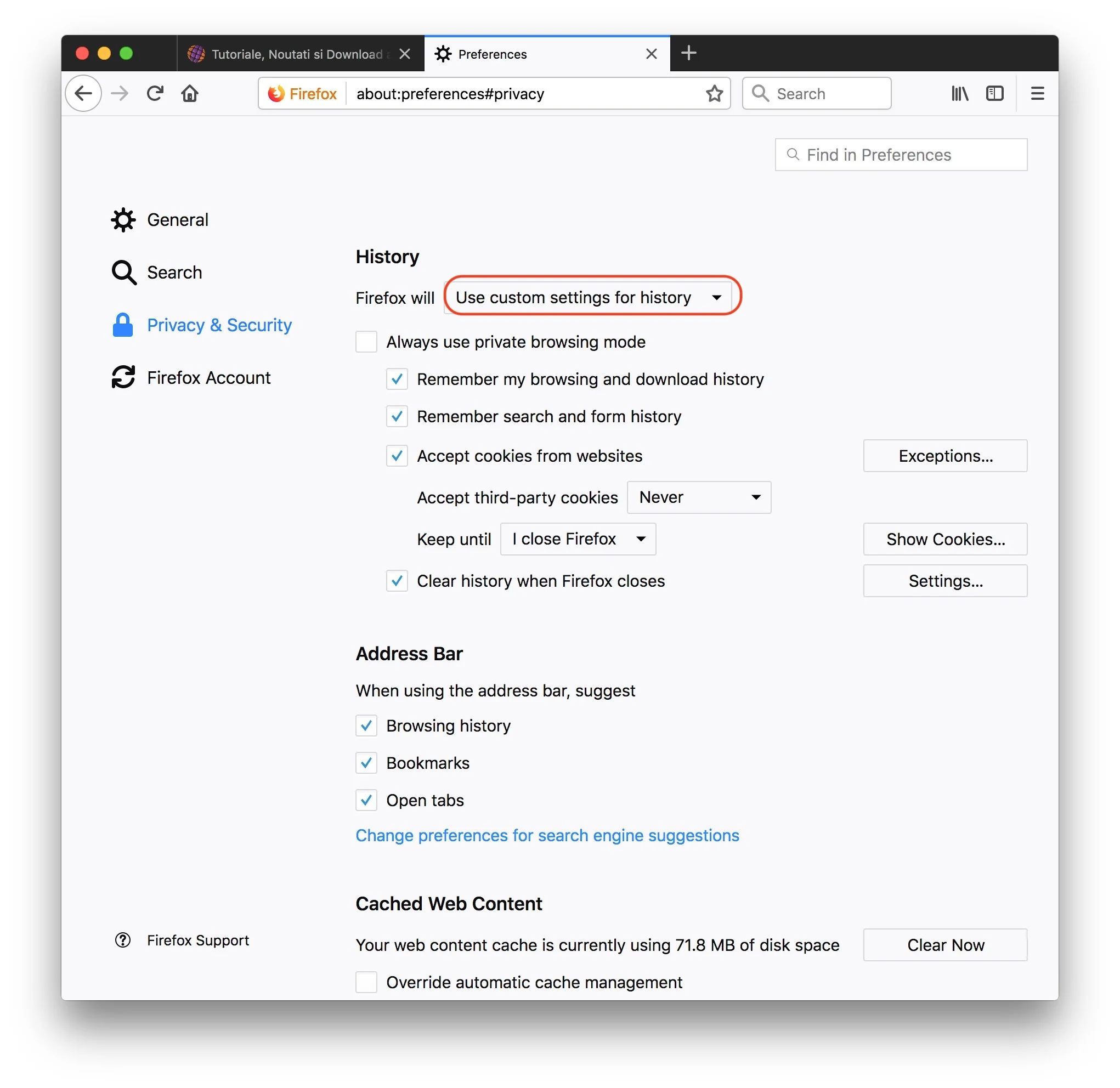Reload the current page
The width and height of the screenshot is (1120, 1088).
click(155, 93)
